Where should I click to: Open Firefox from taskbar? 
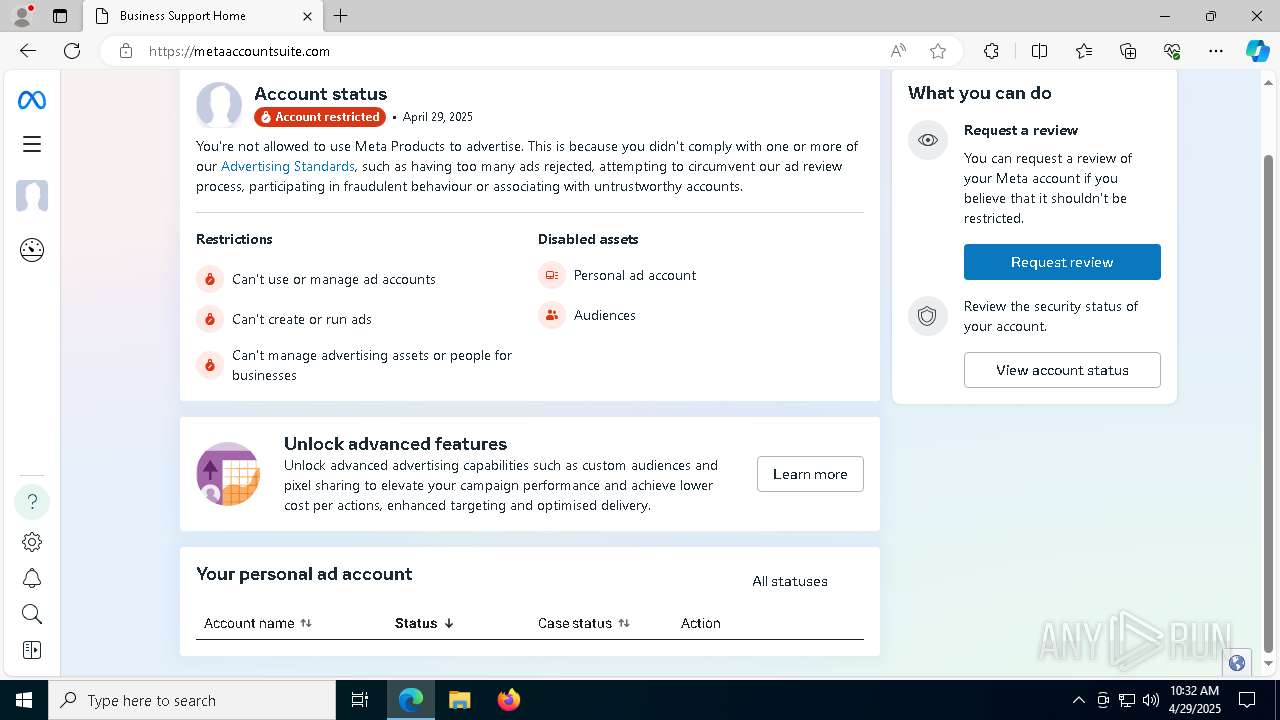(x=509, y=700)
